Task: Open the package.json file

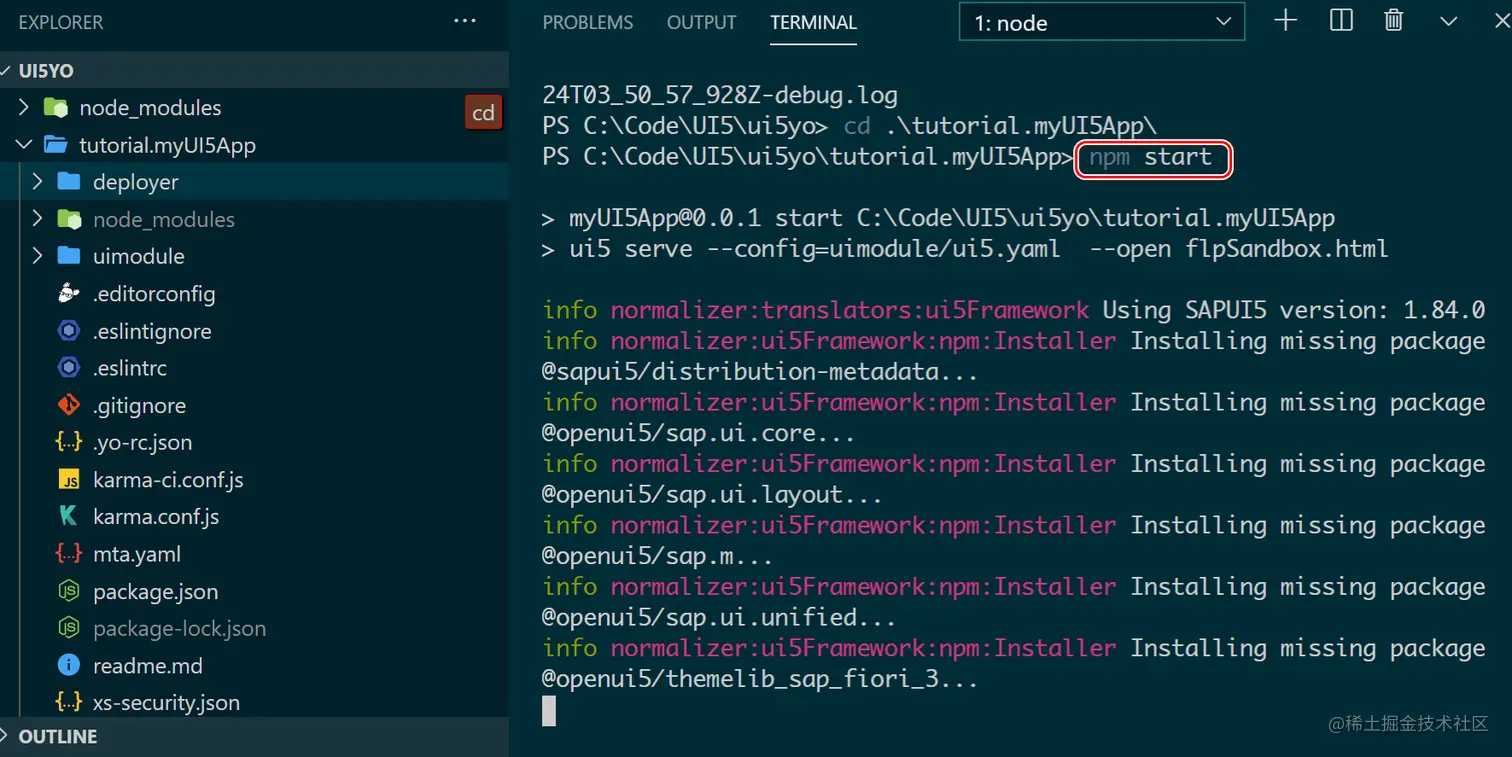Action: tap(155, 591)
